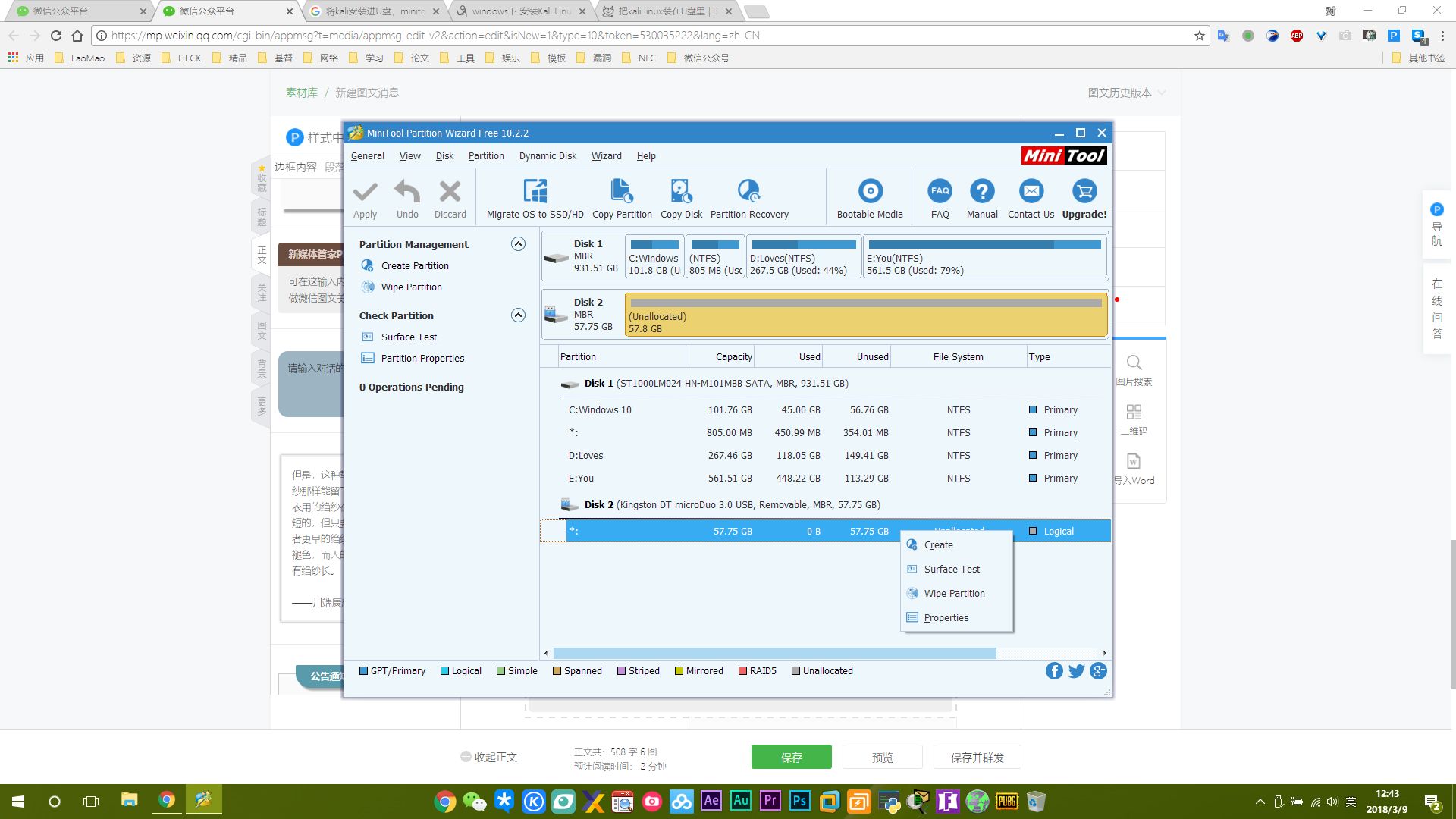This screenshot has width=1456, height=819.
Task: Choose Surface Test from context menu
Action: pyautogui.click(x=957, y=570)
